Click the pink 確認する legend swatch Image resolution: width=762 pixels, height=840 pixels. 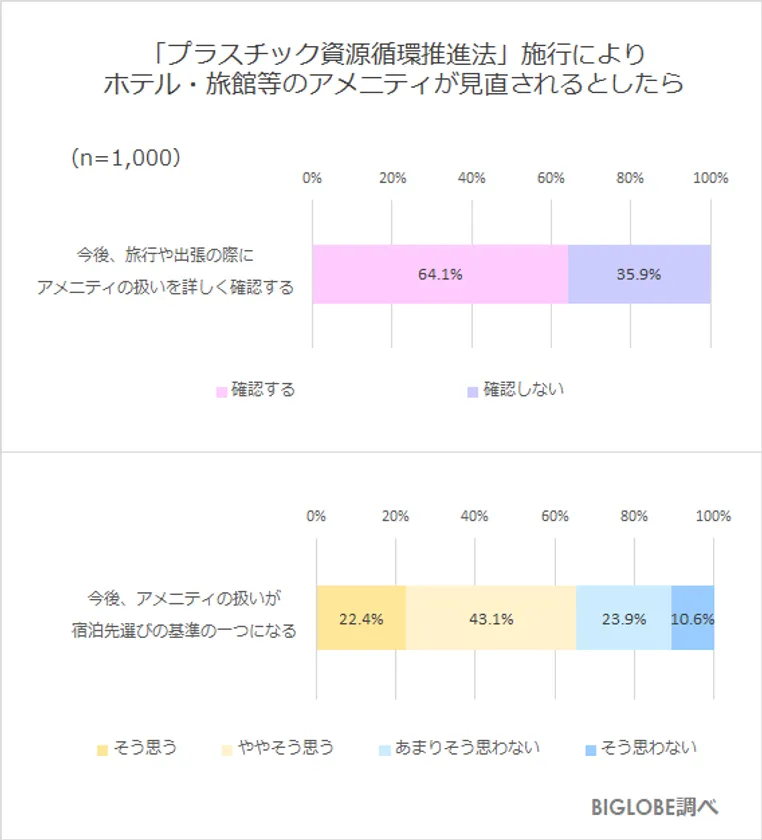tap(221, 391)
